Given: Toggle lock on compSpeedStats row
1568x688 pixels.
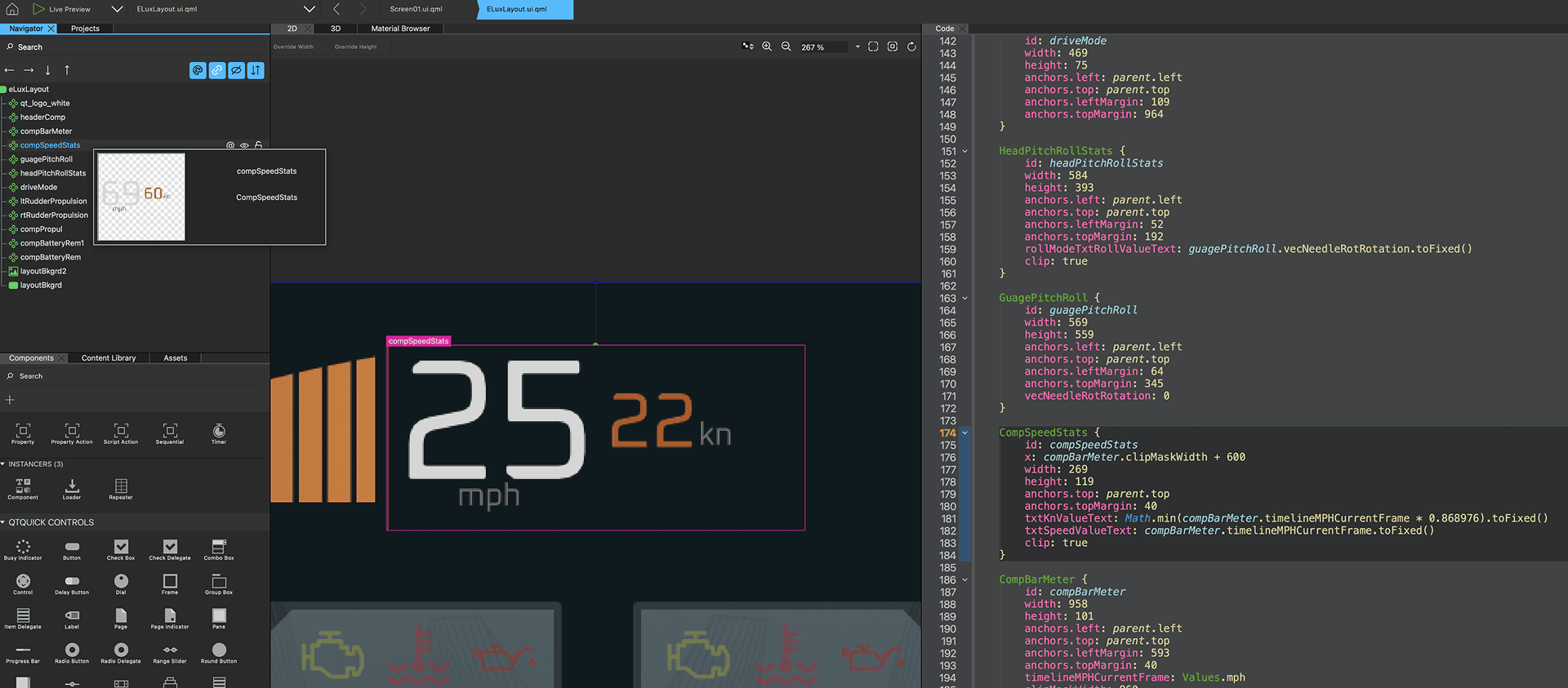Looking at the screenshot, I should pos(258,145).
